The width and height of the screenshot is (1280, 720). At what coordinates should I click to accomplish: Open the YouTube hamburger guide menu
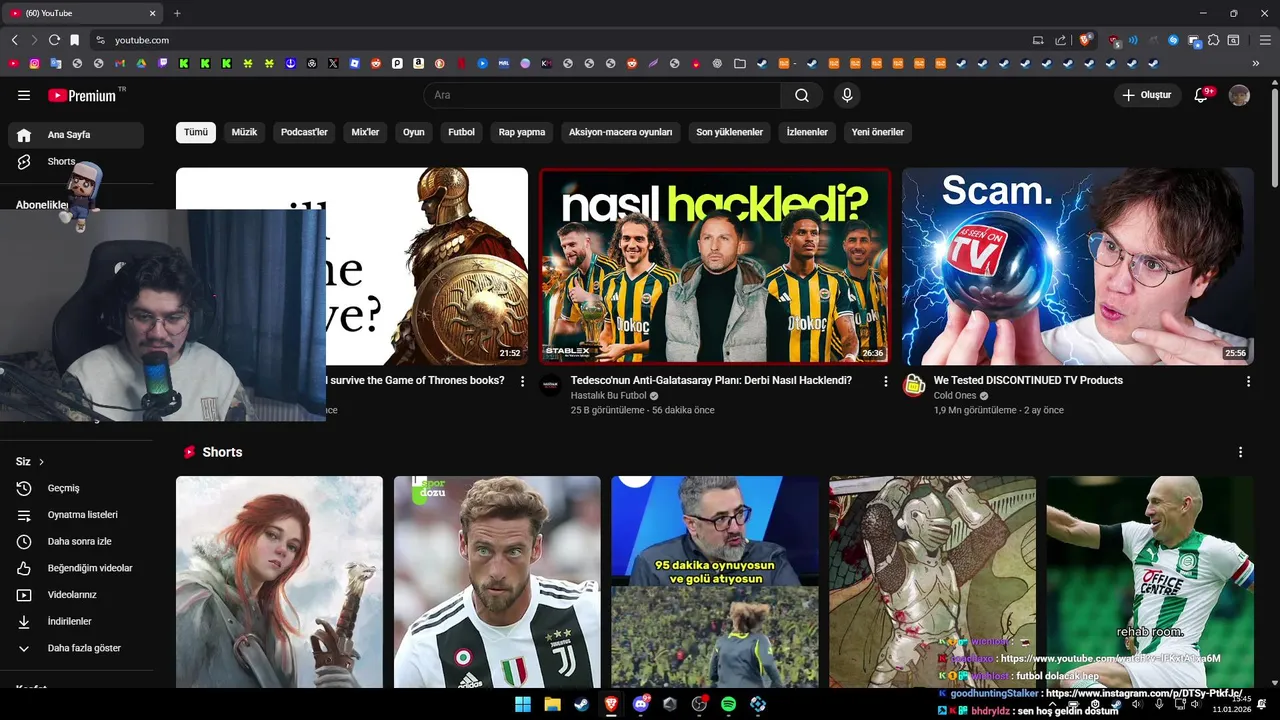[x=24, y=95]
